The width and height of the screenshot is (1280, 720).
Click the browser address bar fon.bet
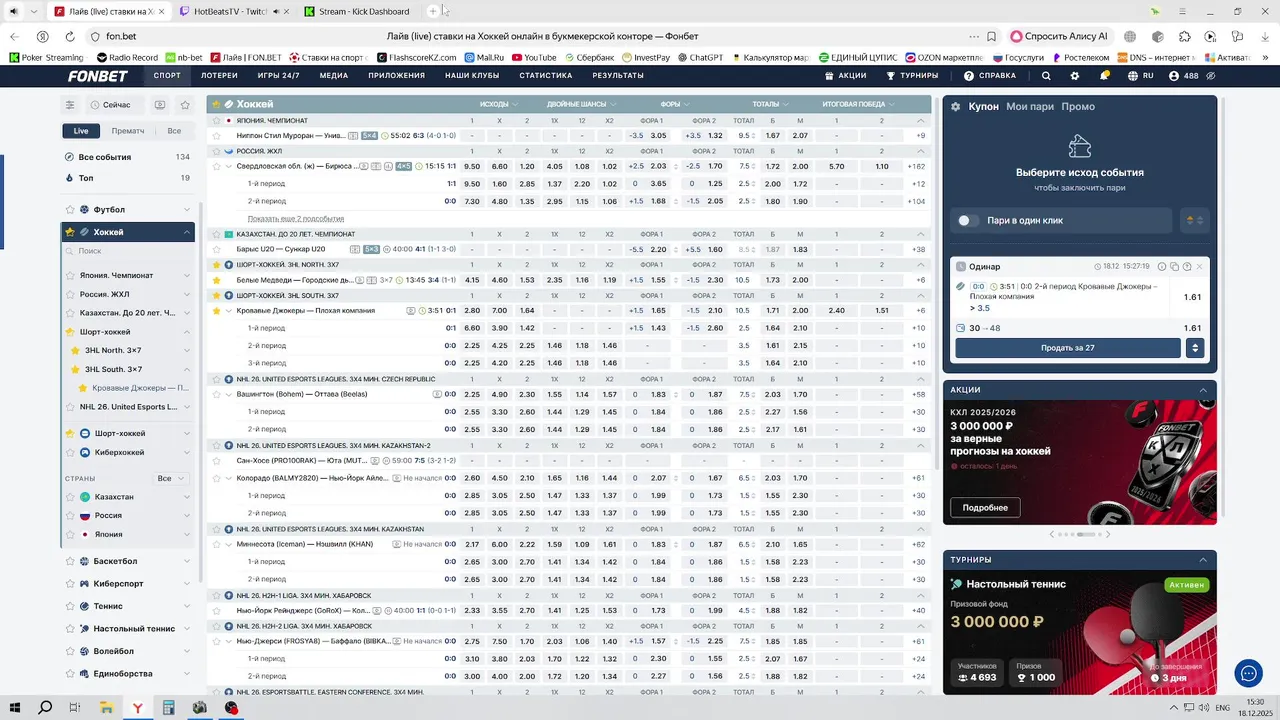tap(121, 36)
